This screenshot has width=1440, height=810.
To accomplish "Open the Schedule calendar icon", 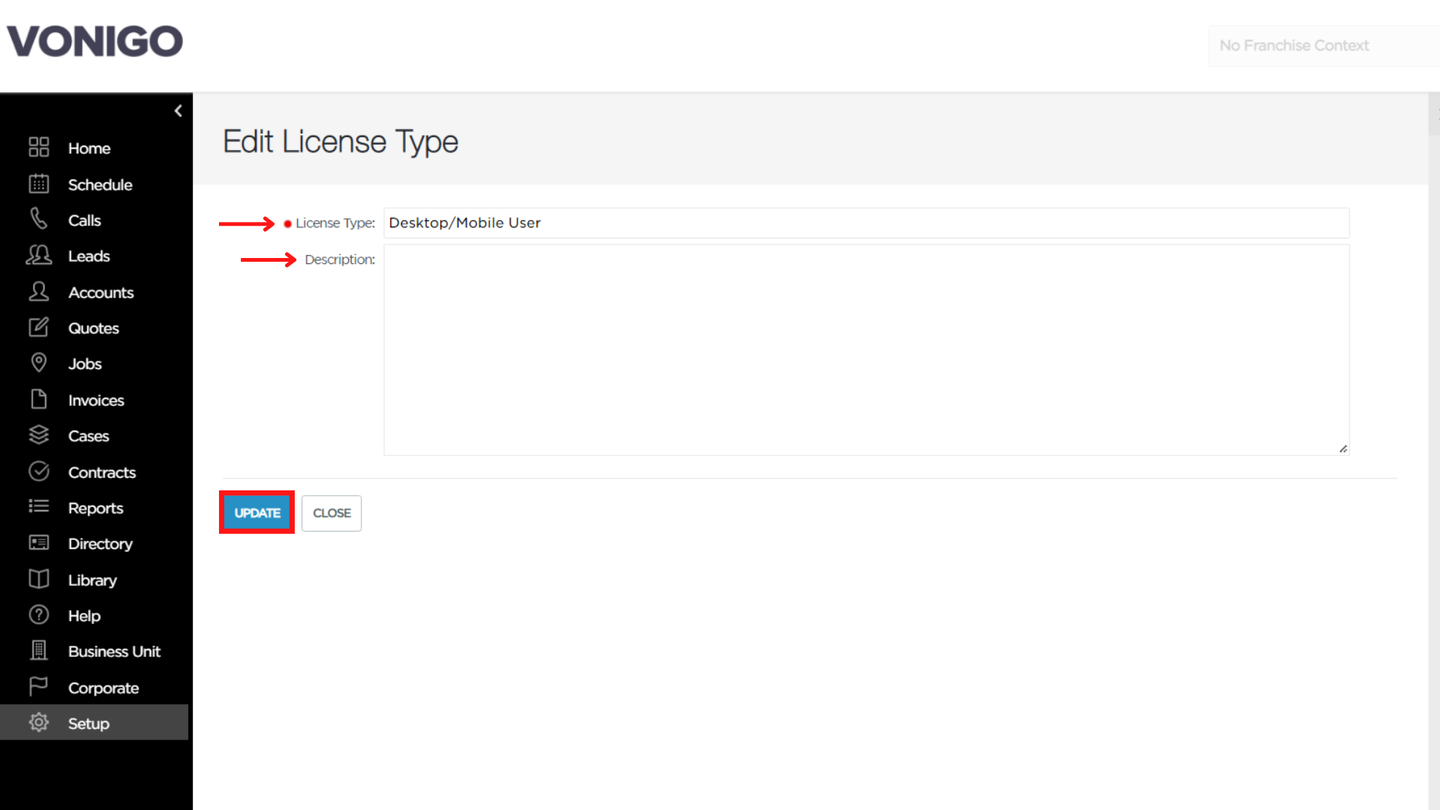I will (39, 184).
